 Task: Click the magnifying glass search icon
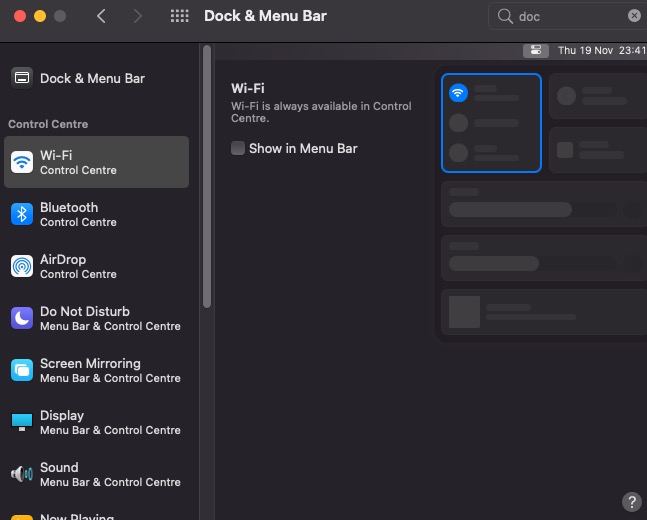coord(505,16)
